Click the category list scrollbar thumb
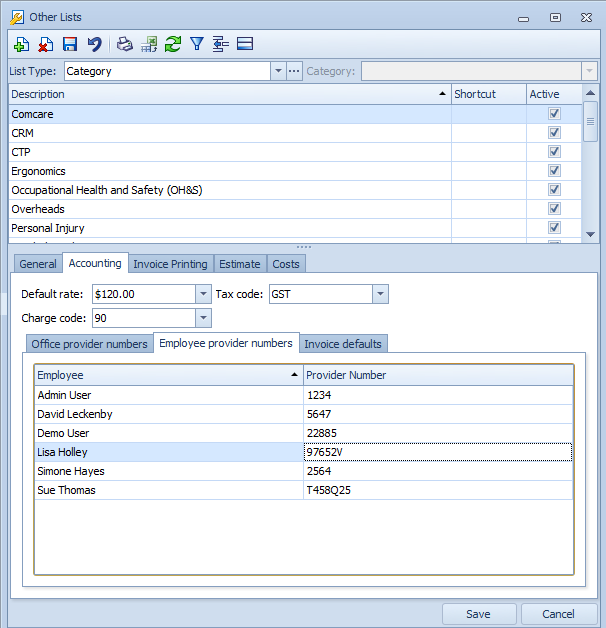The height and width of the screenshot is (628, 606). 590,121
